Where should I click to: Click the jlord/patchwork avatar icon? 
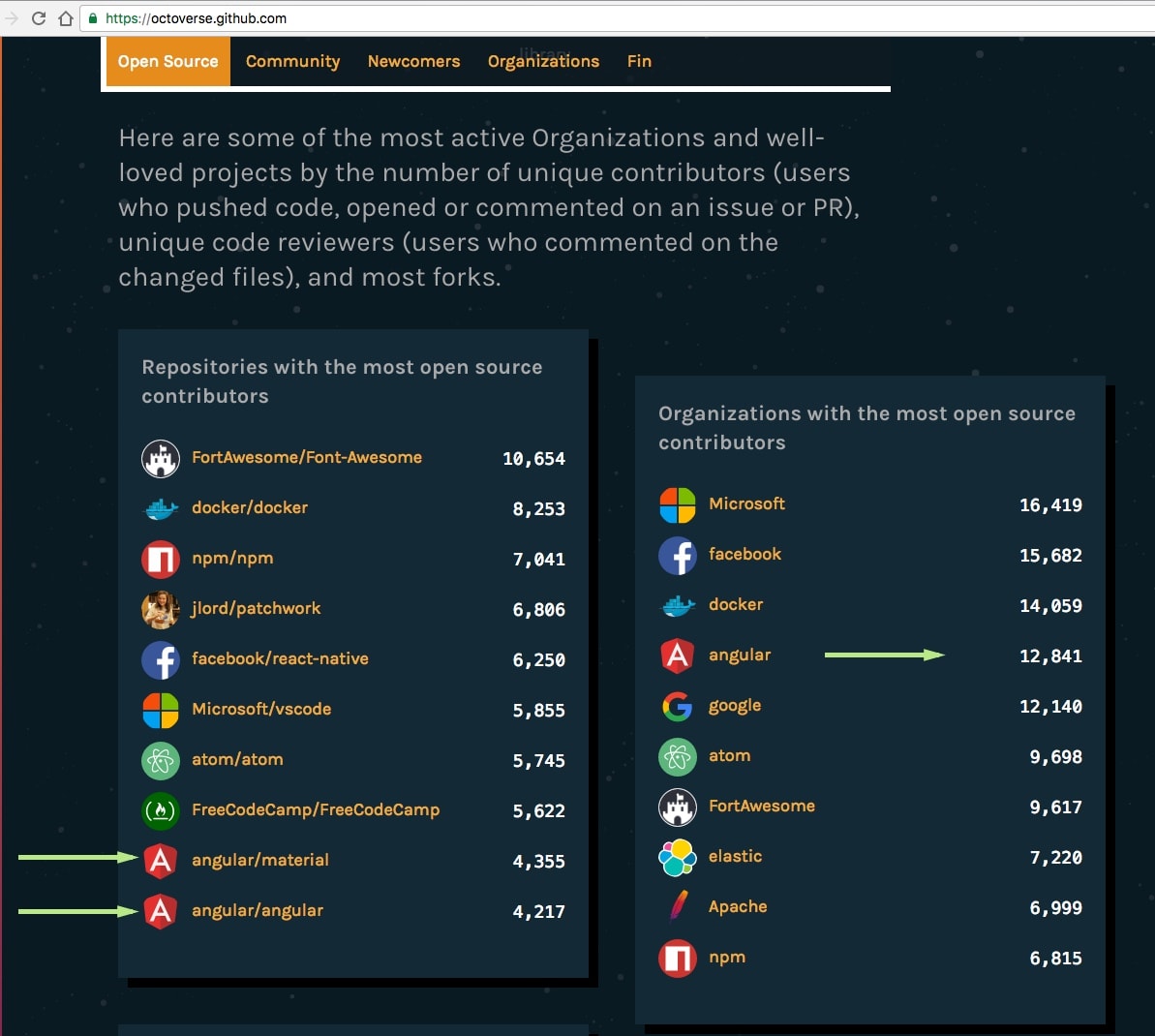pos(161,609)
